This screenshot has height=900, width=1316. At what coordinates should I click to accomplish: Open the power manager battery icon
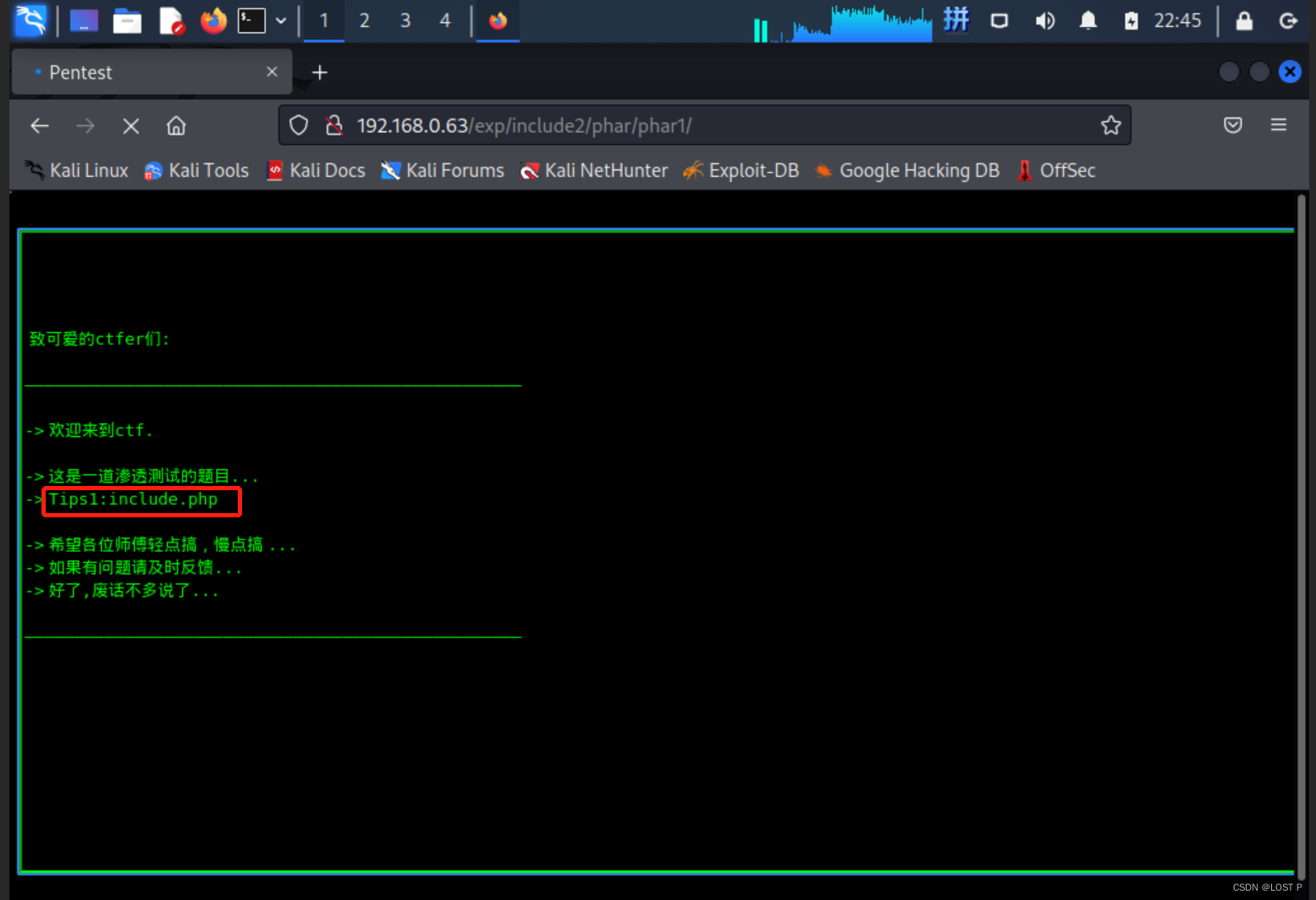coord(1132,20)
